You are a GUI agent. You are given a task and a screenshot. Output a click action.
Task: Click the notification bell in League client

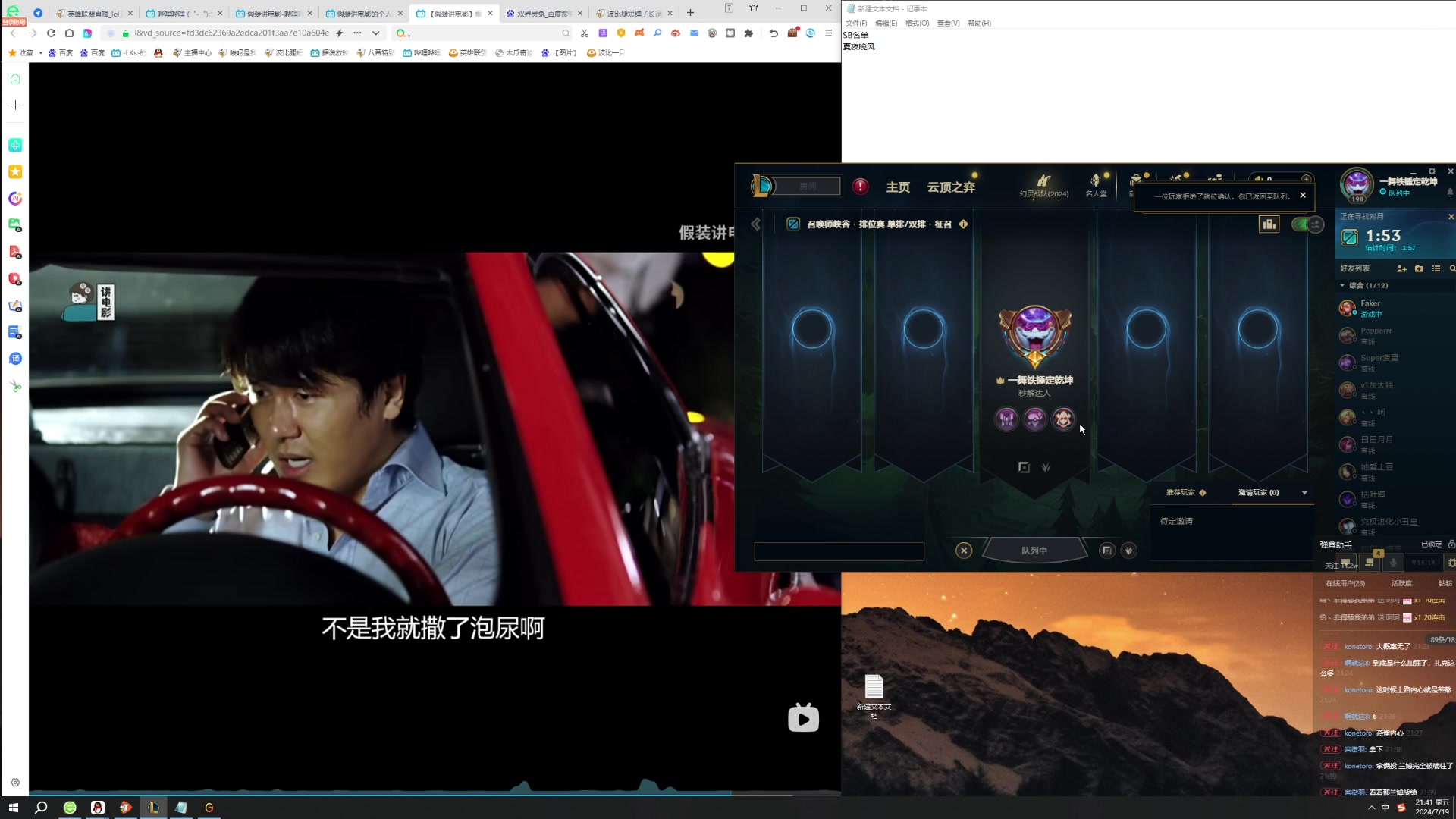[1450, 193]
